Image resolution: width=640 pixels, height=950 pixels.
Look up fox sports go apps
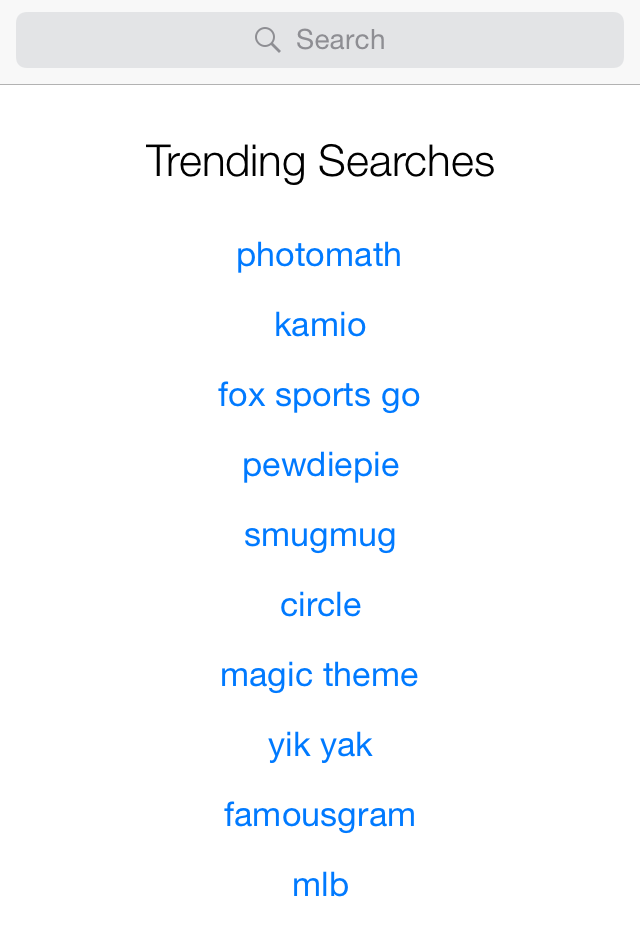pos(319,395)
